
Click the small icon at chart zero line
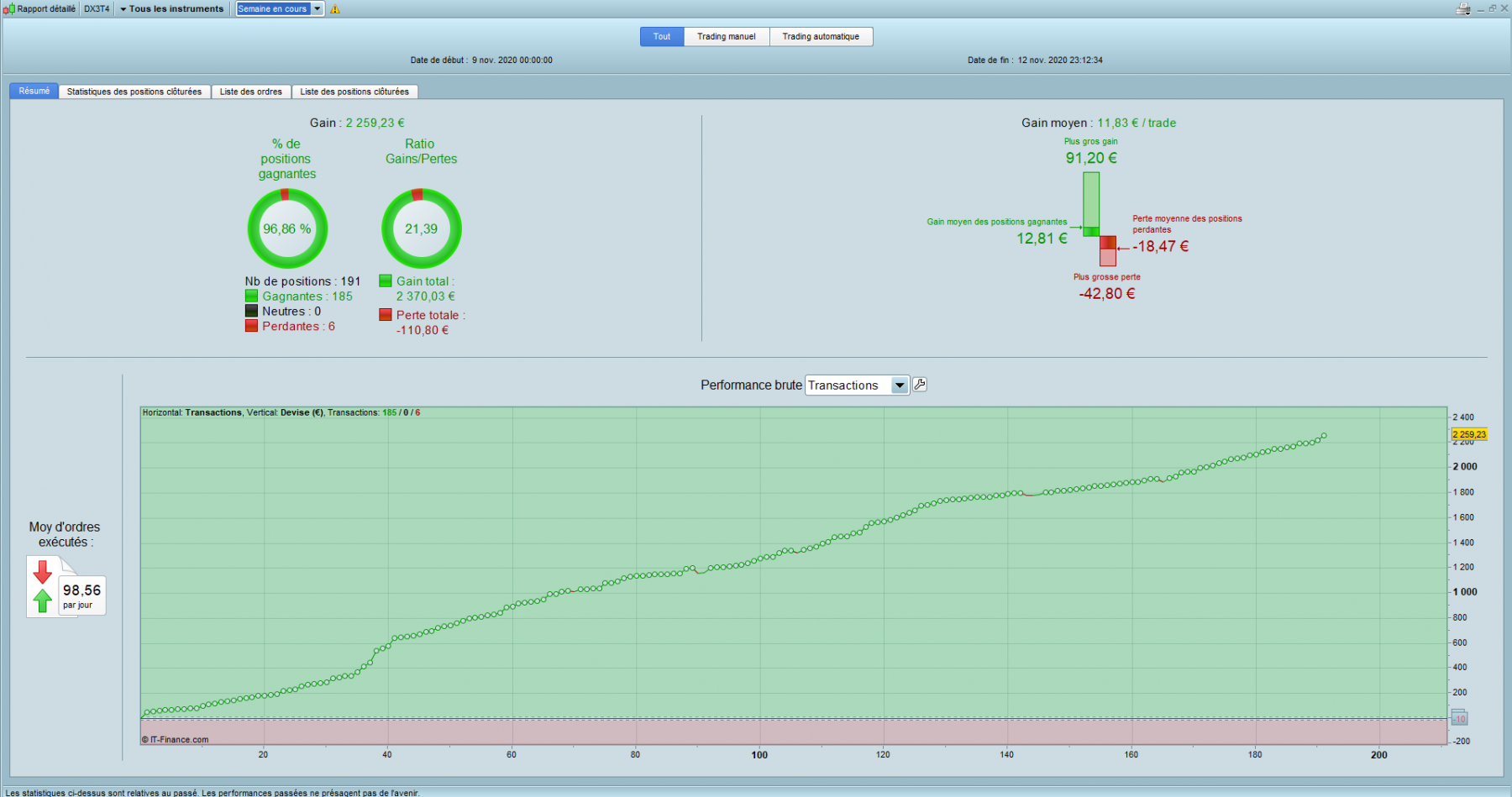pyautogui.click(x=1460, y=718)
